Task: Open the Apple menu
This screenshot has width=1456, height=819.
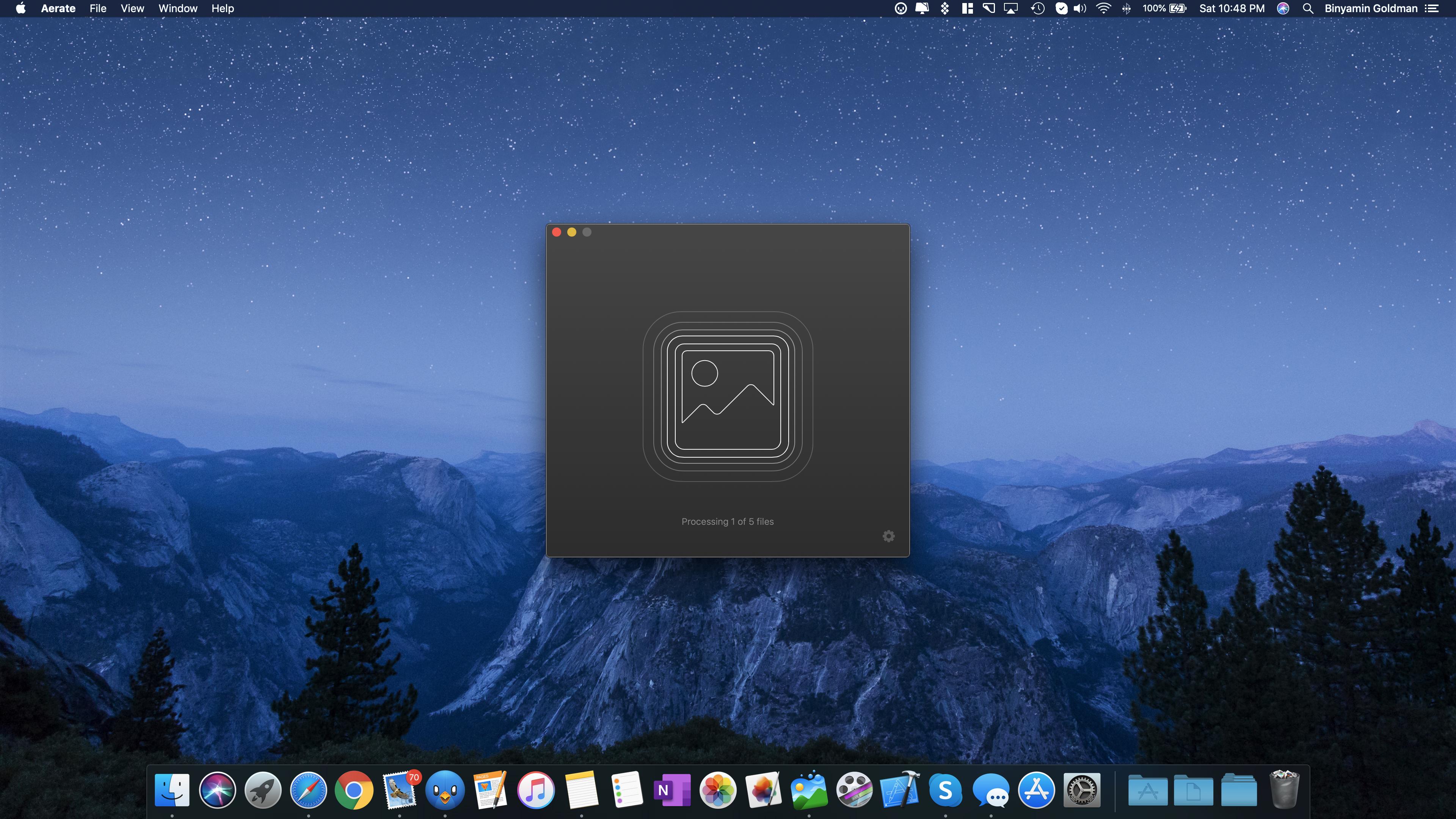Action: [20, 8]
